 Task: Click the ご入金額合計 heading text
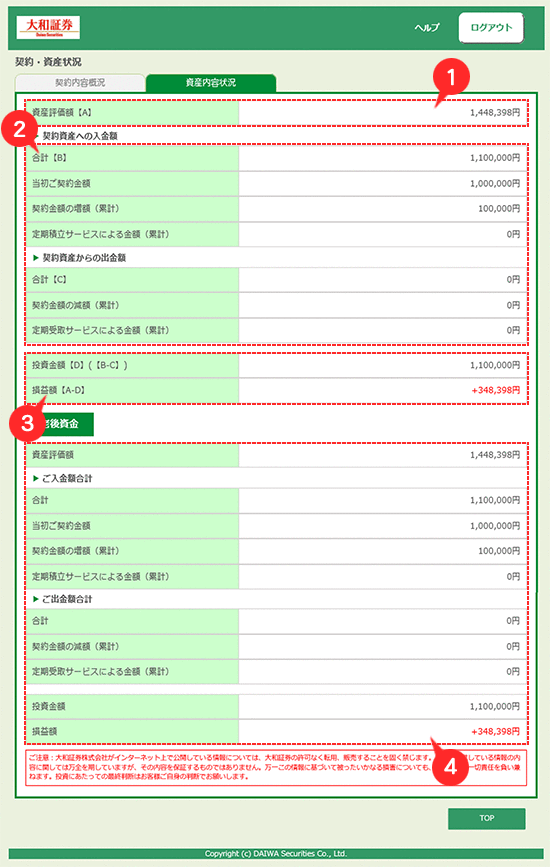(67, 478)
